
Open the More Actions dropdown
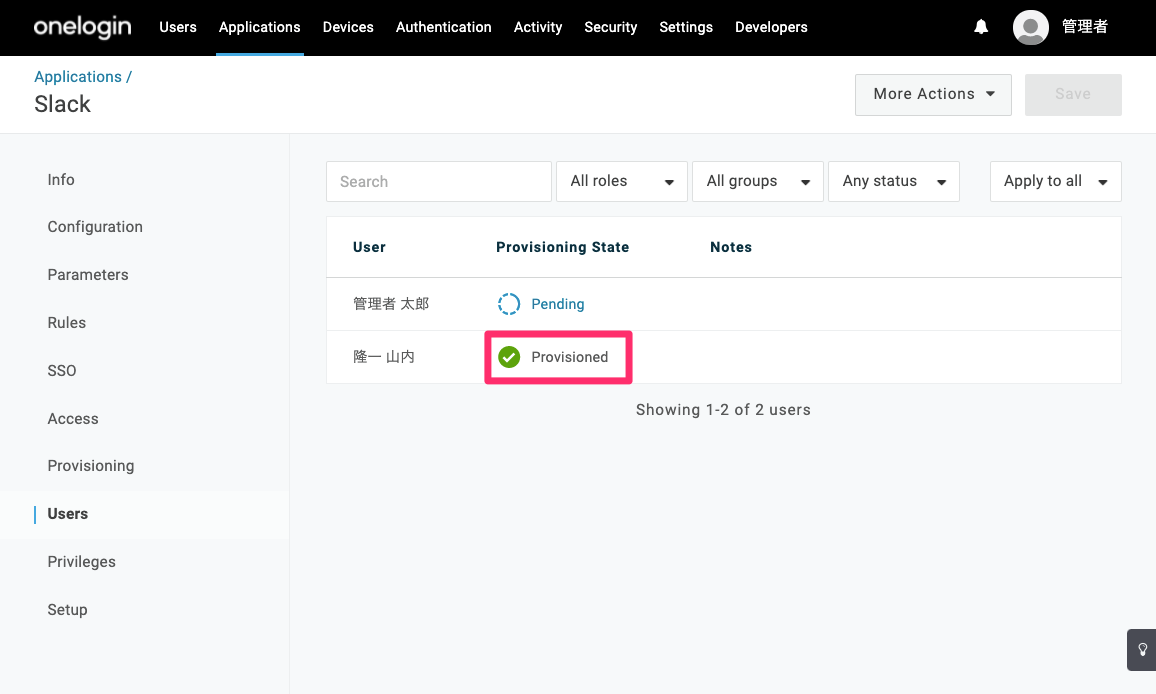(x=933, y=94)
